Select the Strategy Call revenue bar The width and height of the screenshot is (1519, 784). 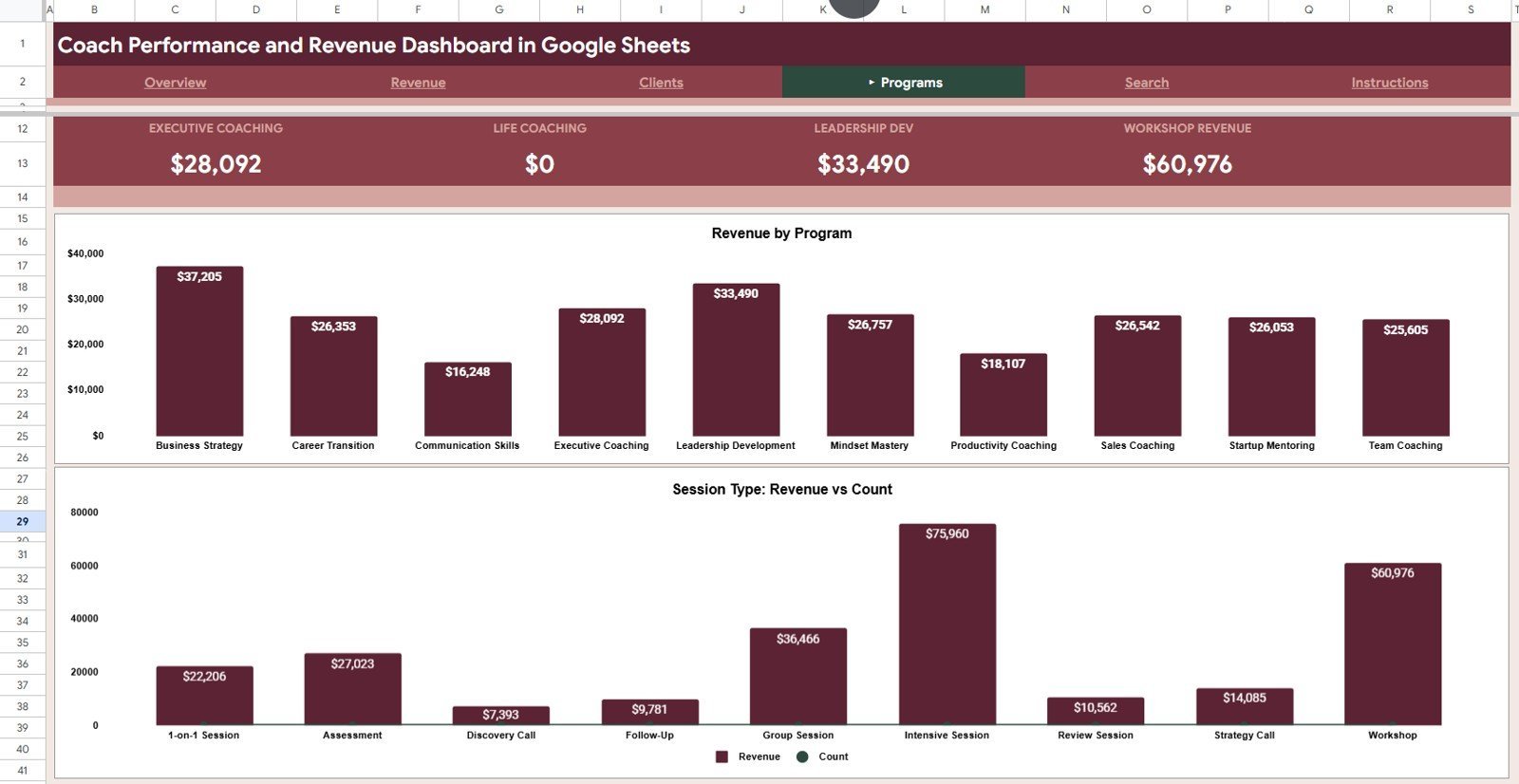click(1244, 706)
